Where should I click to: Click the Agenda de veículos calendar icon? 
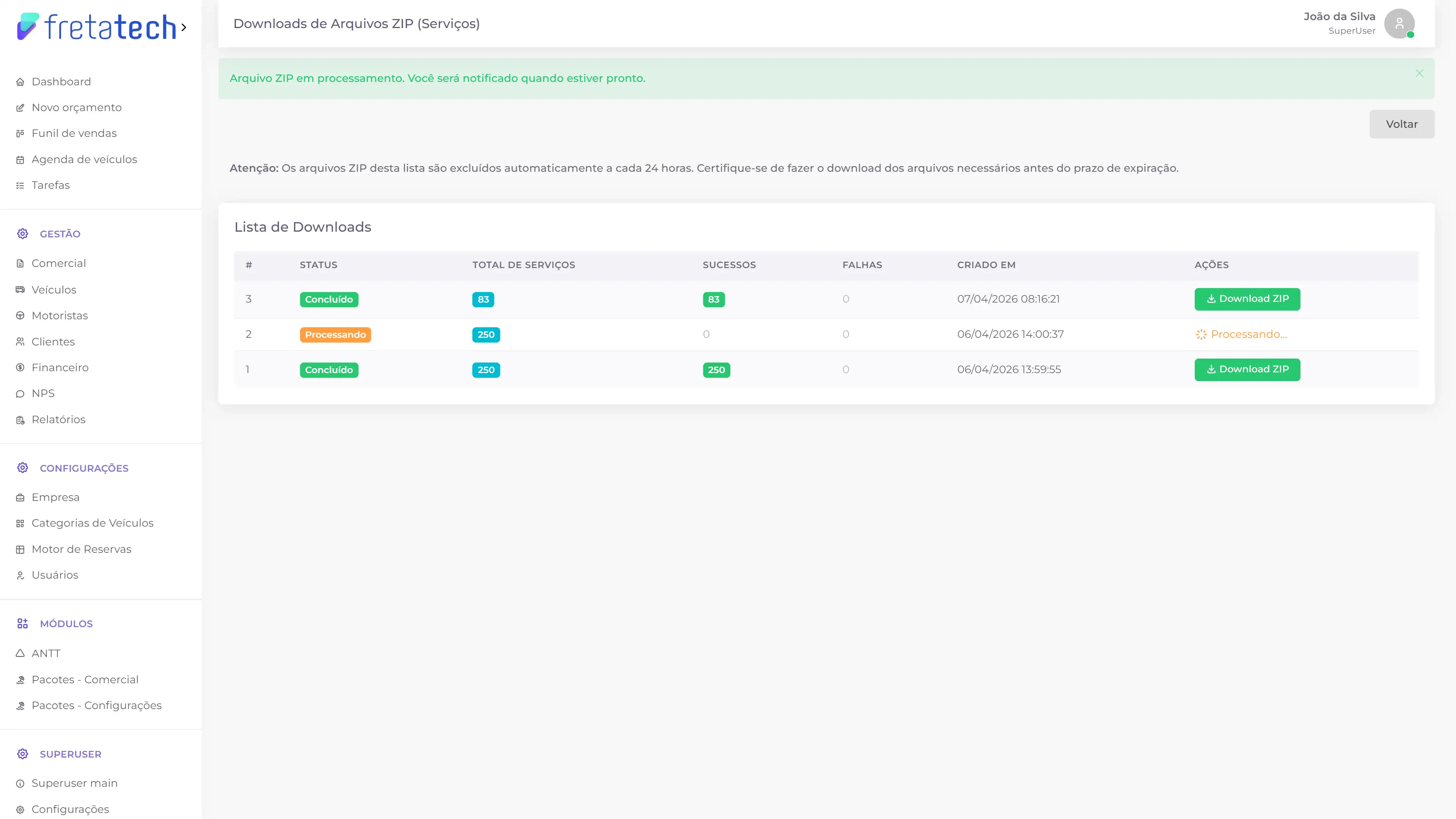(20, 159)
